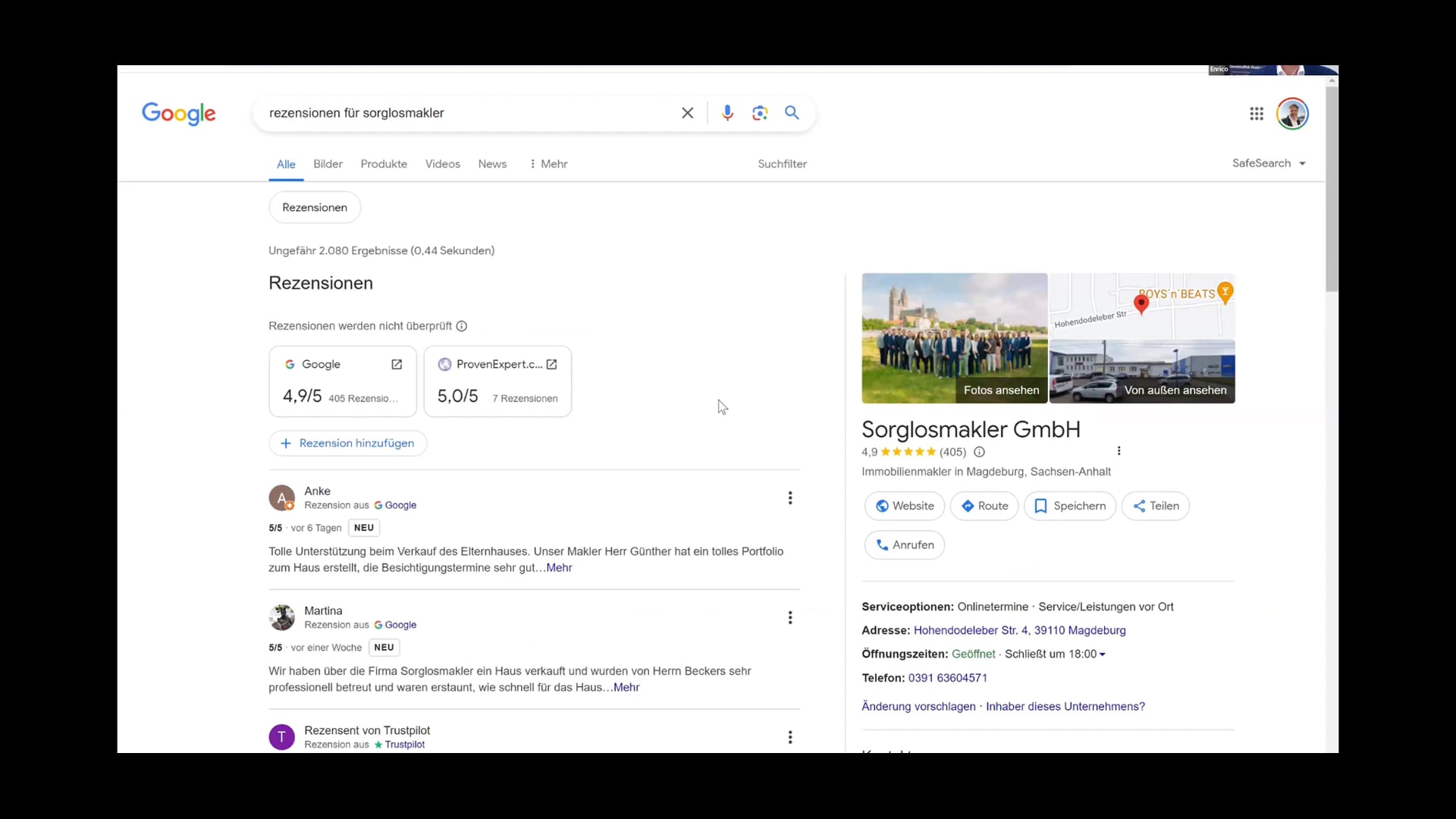Click the reviewer name 'Rezensent von Trustpilot'
Viewport: 1456px width, 819px height.
tap(367, 730)
